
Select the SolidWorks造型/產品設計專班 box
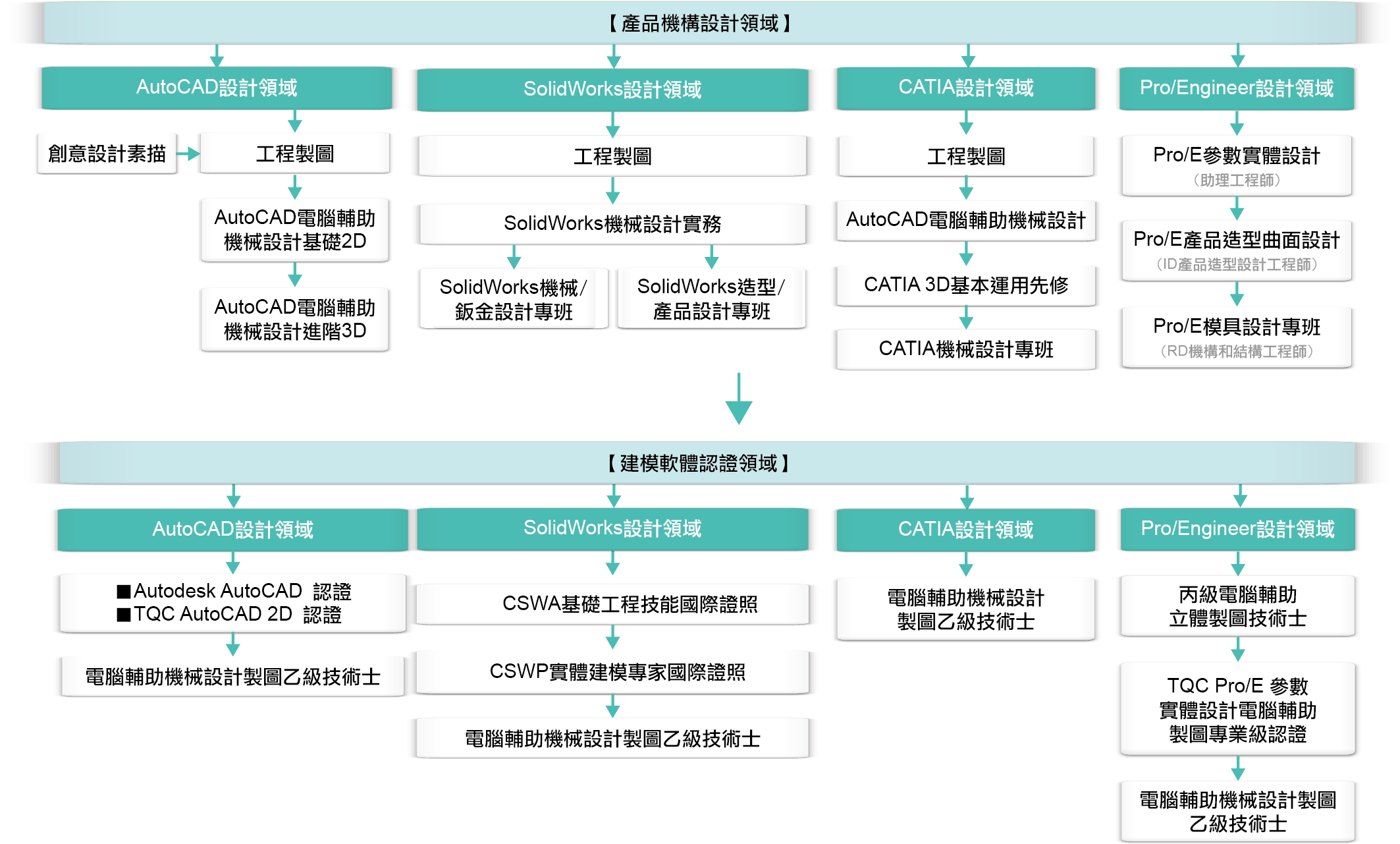pyautogui.click(x=711, y=298)
